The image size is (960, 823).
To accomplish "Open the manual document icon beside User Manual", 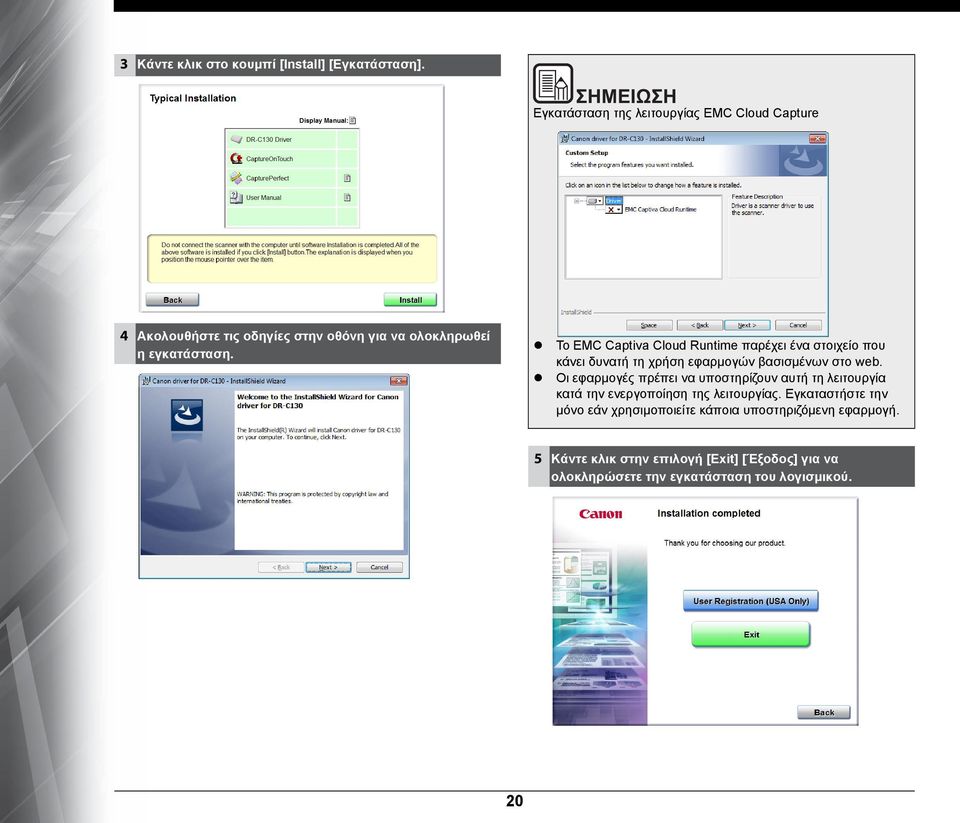I will 347,198.
